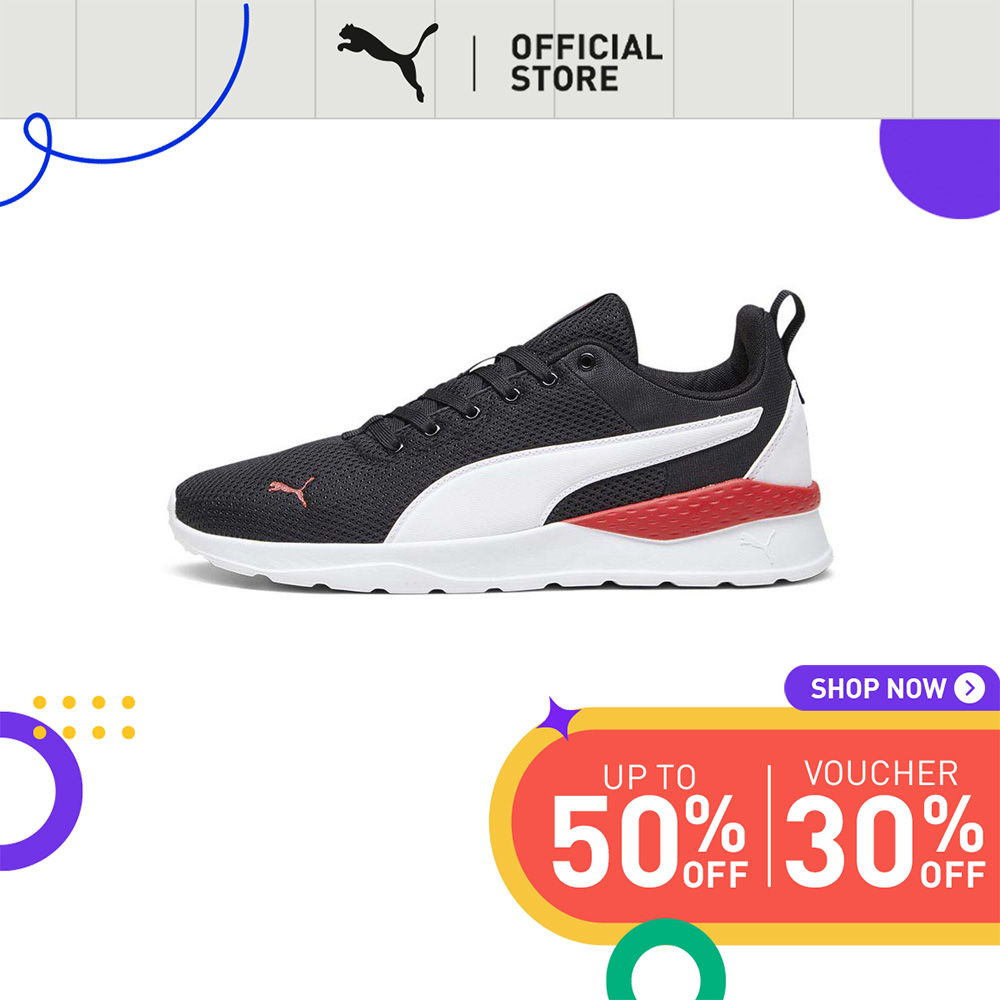This screenshot has width=1000, height=1000.
Task: Click the purple semicircle at top right
Action: (x=940, y=168)
